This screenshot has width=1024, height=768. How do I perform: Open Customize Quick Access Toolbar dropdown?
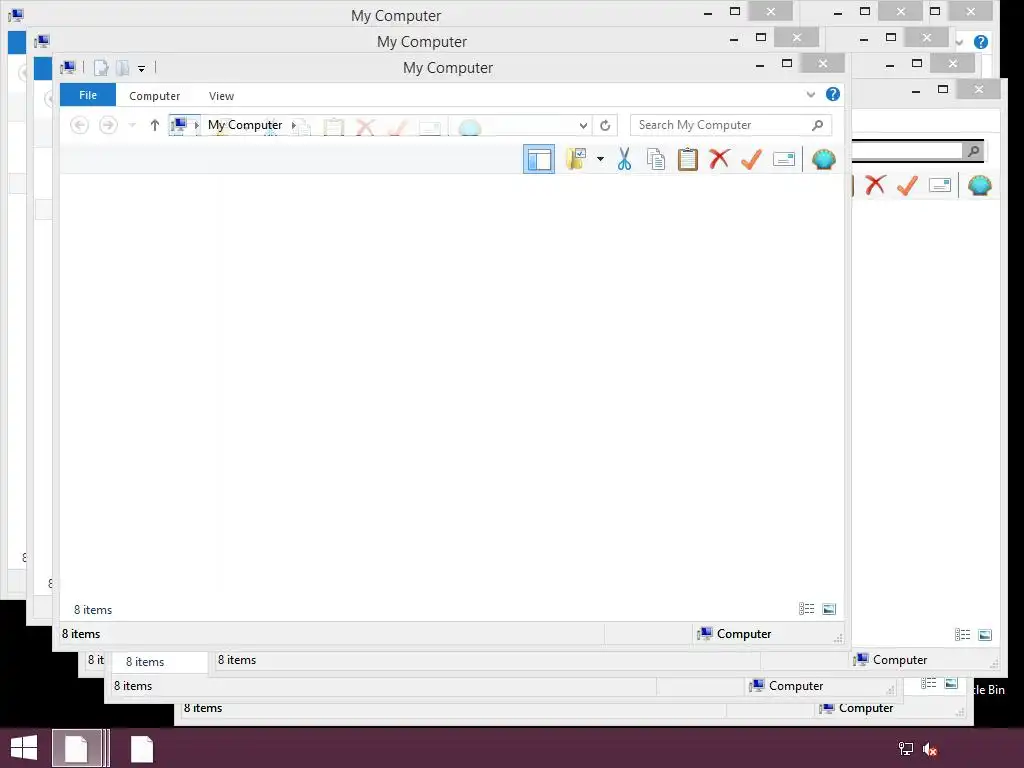(141, 69)
